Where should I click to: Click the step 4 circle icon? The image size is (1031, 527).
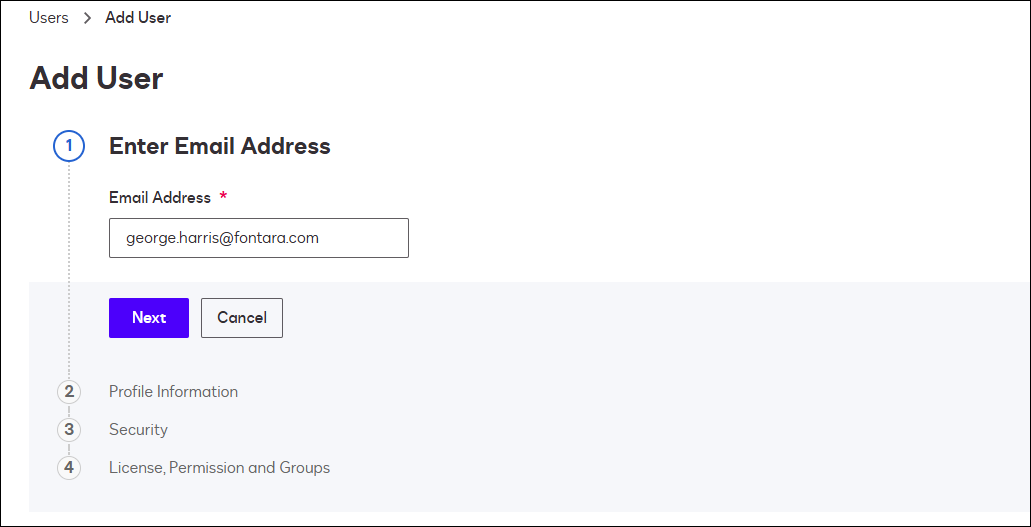click(69, 468)
